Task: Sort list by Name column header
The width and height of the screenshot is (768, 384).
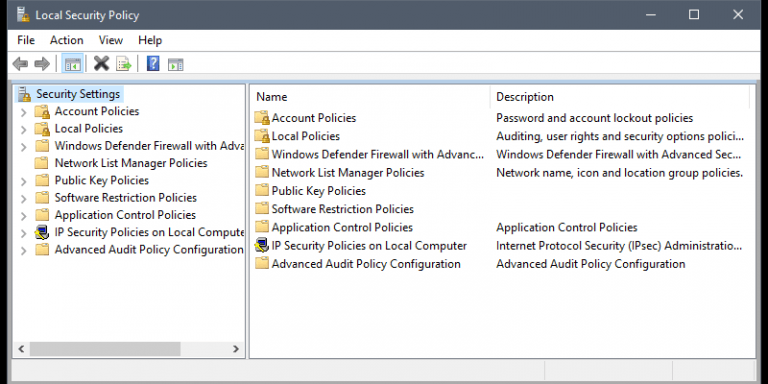Action: (371, 97)
